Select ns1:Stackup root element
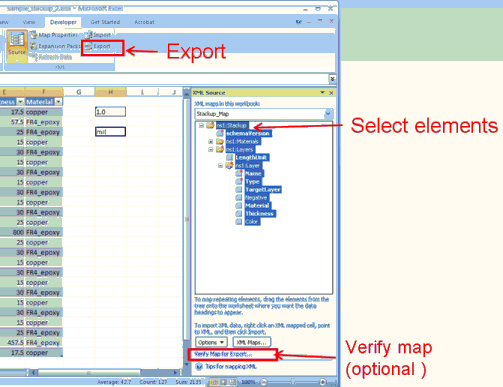Screen dimensions: 503x387 [x=232, y=125]
